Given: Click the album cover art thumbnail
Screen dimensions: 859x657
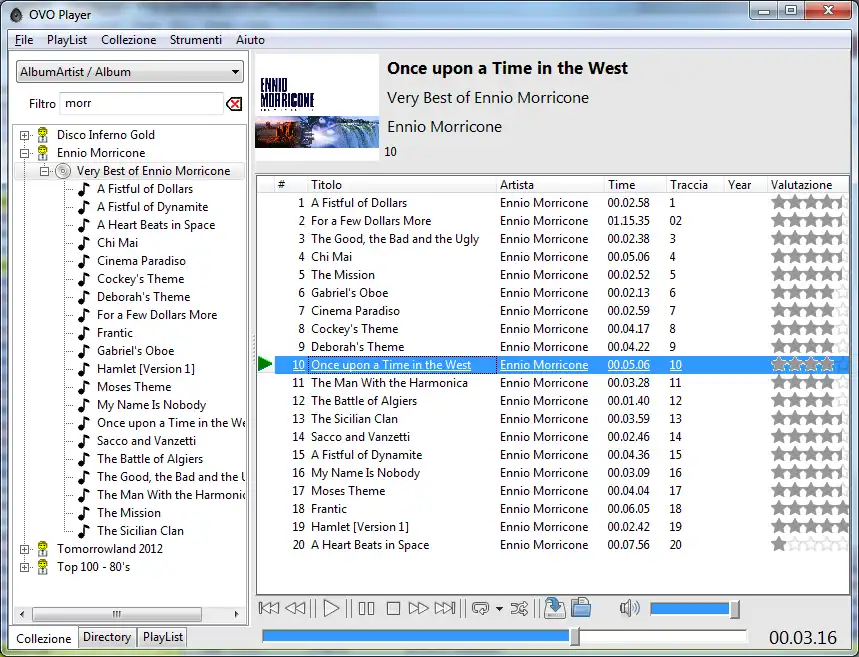Looking at the screenshot, I should click(x=317, y=107).
